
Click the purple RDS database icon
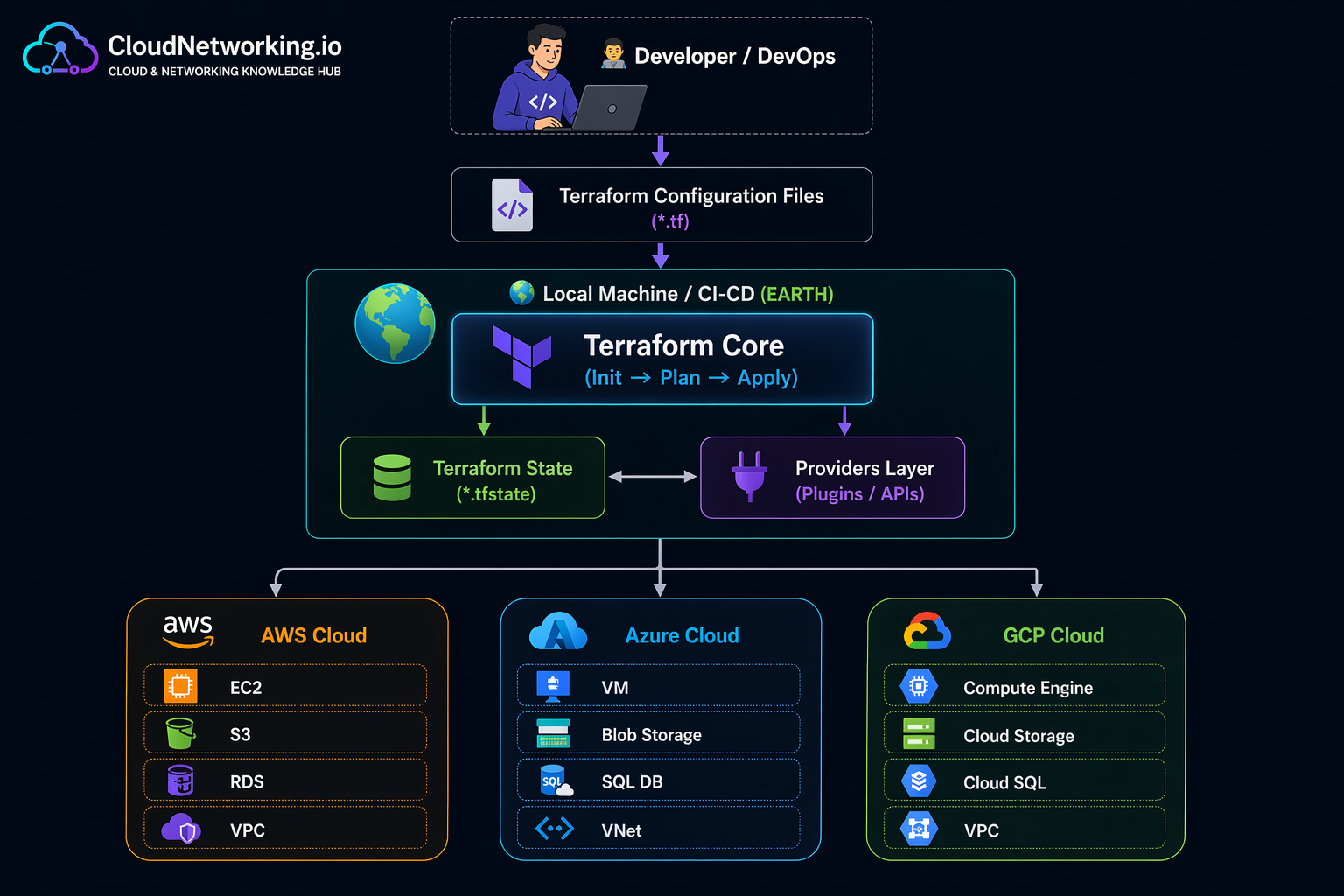(180, 780)
